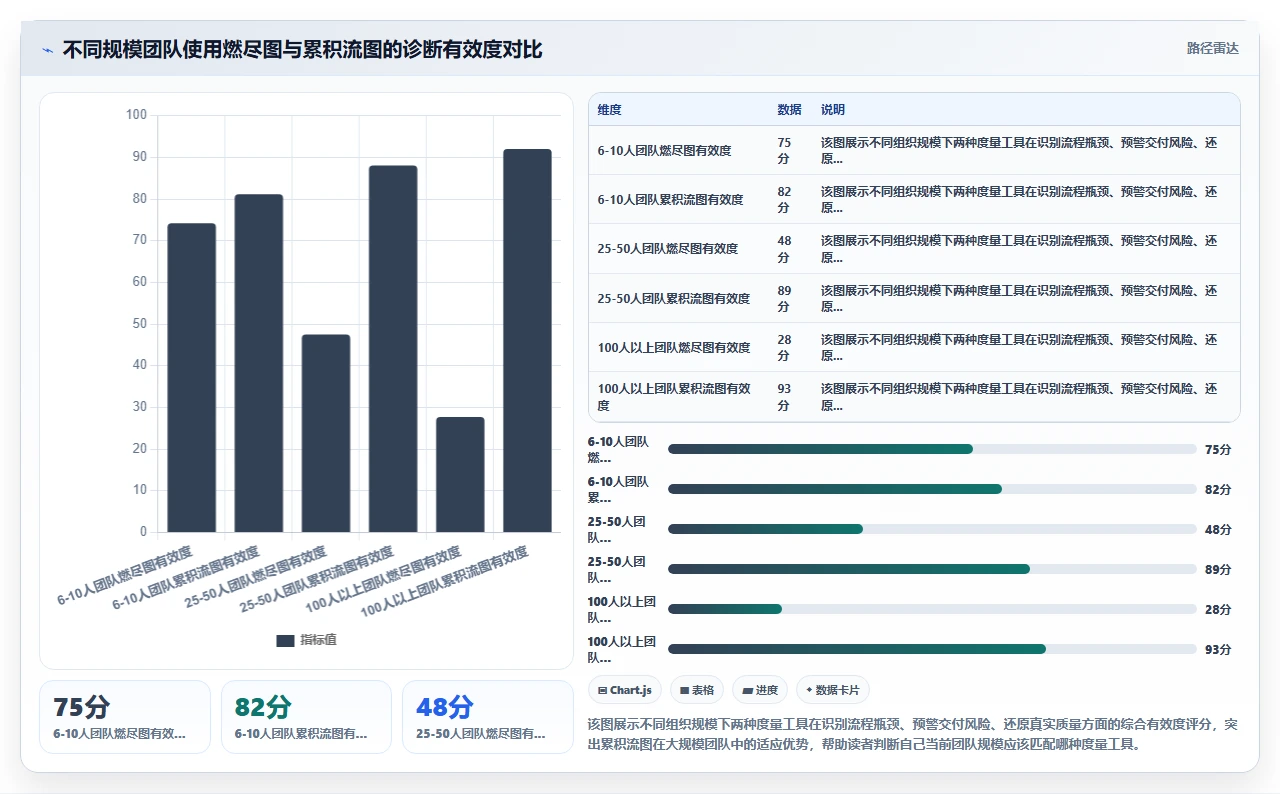Click the 6-10人团队燃尽图有效度 bar in the chart
The width and height of the screenshot is (1280, 794).
tap(191, 378)
